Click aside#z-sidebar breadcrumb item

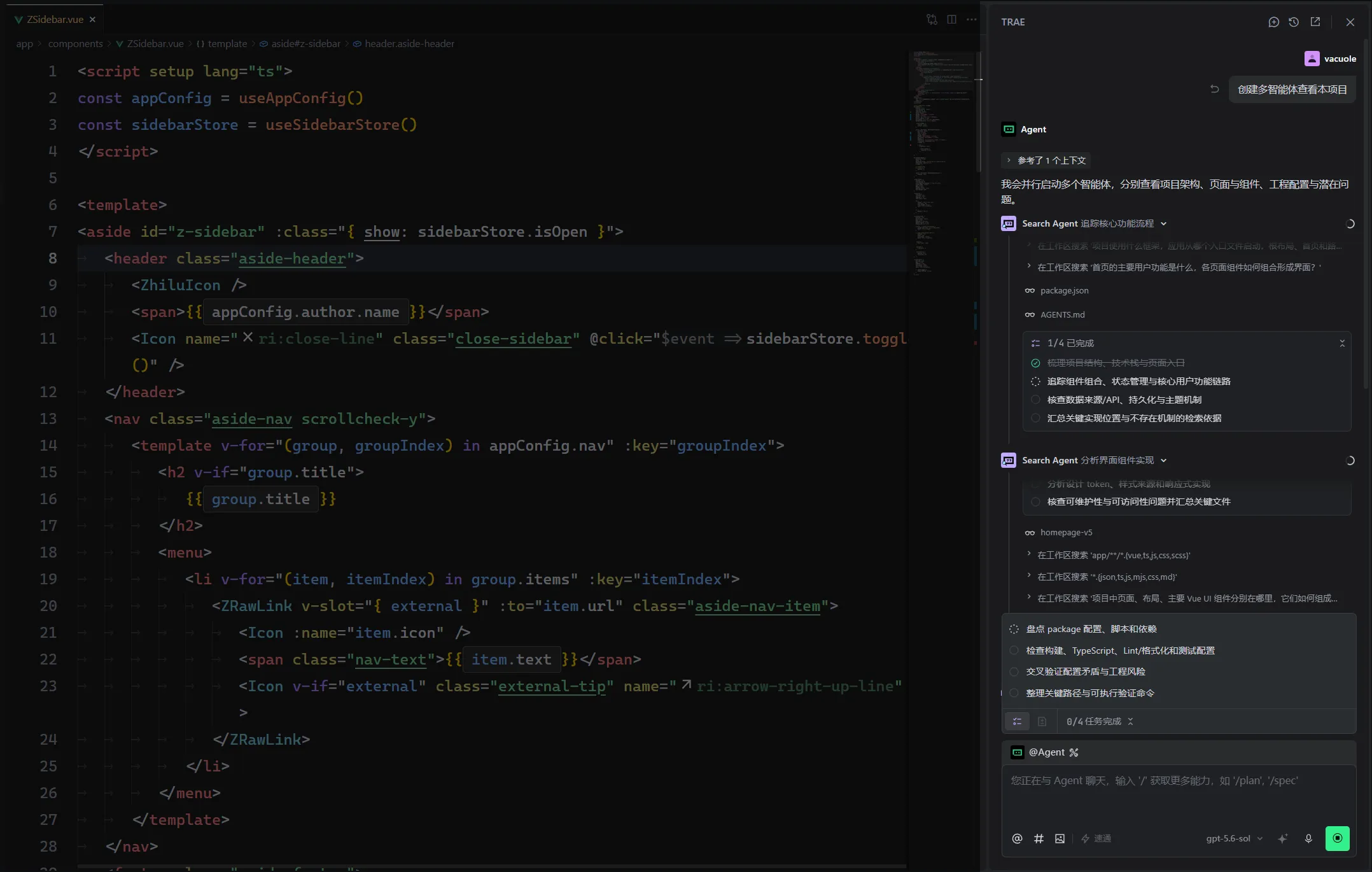(300, 43)
